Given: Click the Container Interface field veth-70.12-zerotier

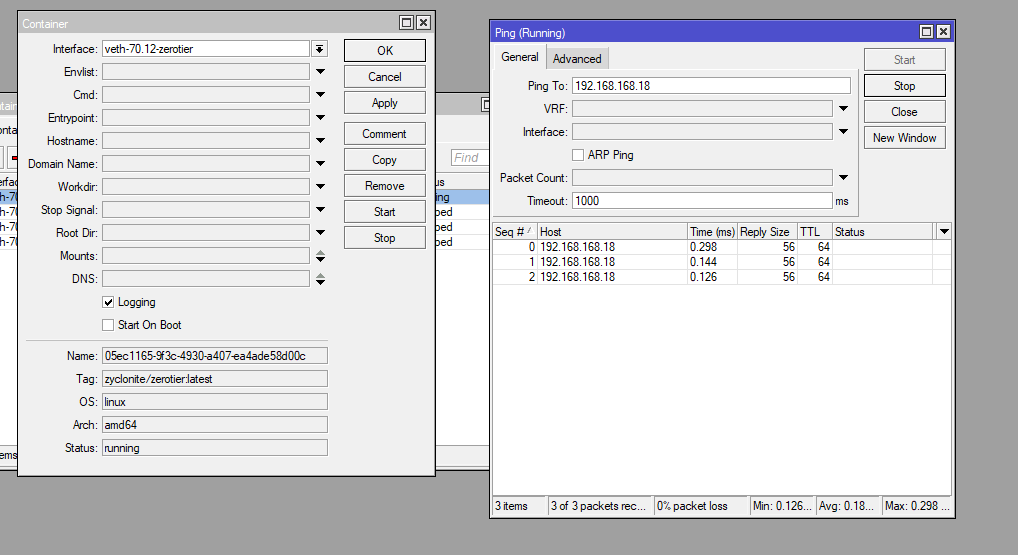Looking at the screenshot, I should coord(206,49).
